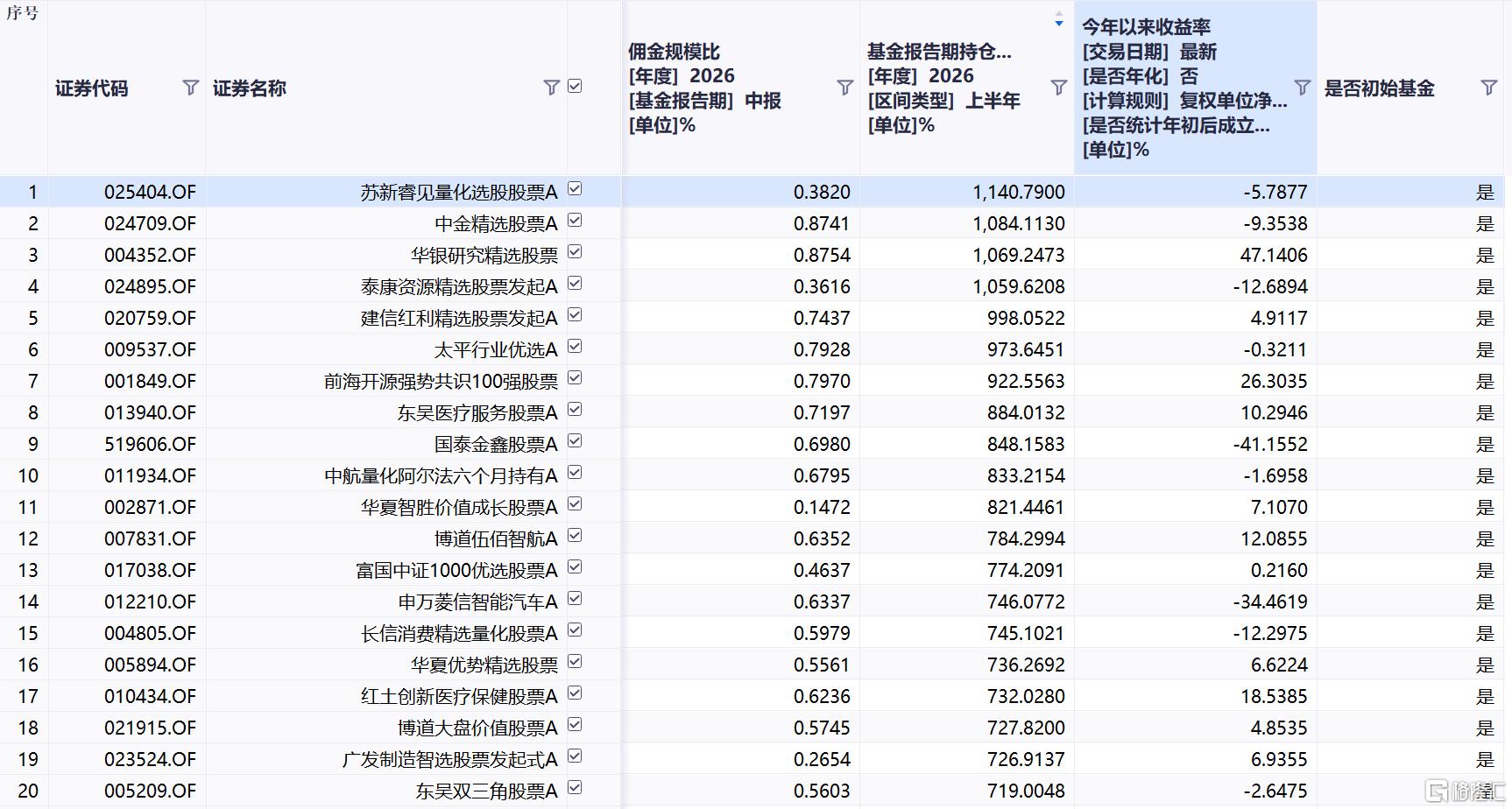Image resolution: width=1512 pixels, height=809 pixels.
Task: Toggle checkbox for 华夏优势精选股票
Action: click(x=575, y=662)
